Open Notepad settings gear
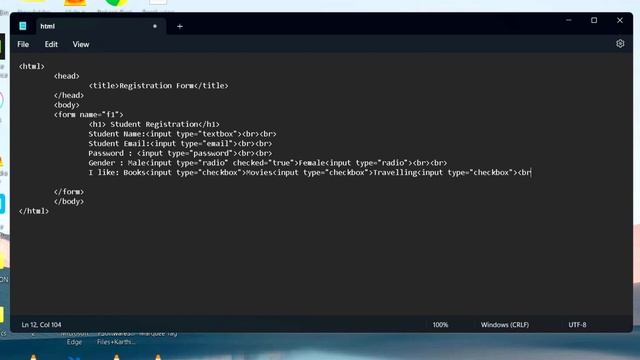Image resolution: width=640 pixels, height=360 pixels. [620, 44]
